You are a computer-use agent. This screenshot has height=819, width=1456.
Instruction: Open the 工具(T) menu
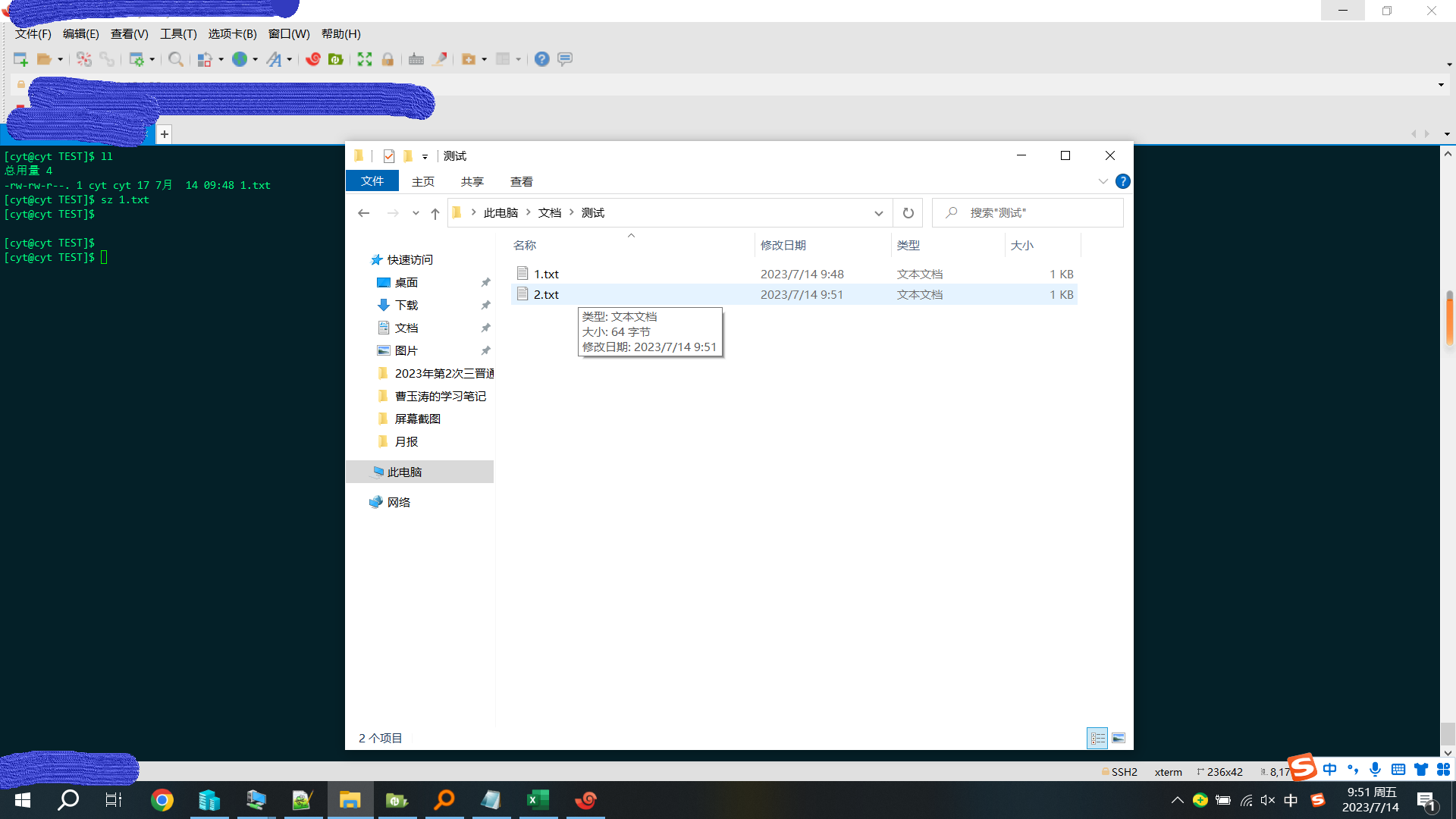click(178, 34)
